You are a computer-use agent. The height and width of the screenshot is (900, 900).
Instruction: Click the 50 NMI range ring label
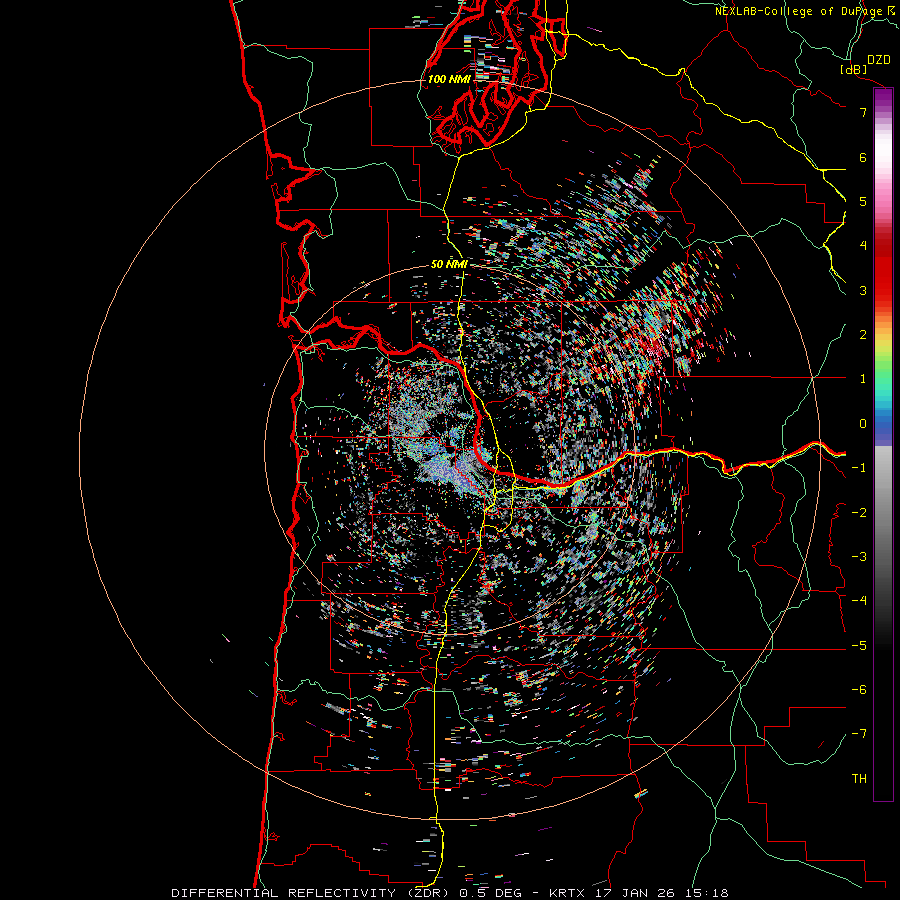(449, 264)
